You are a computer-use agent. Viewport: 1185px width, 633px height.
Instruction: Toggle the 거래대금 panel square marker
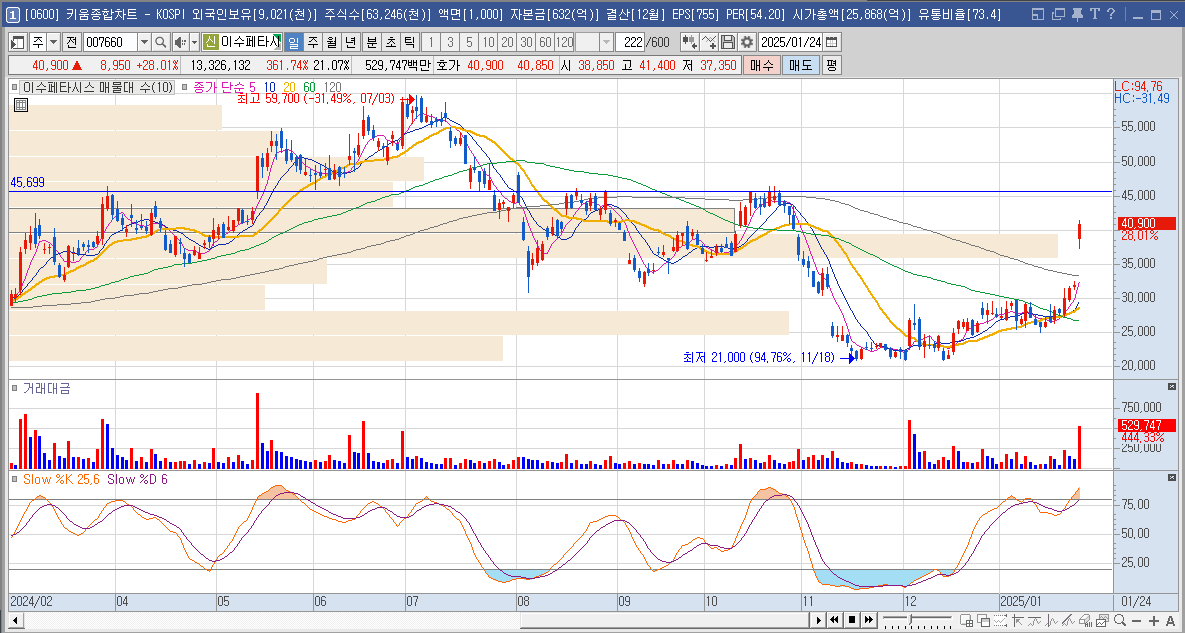coord(14,388)
